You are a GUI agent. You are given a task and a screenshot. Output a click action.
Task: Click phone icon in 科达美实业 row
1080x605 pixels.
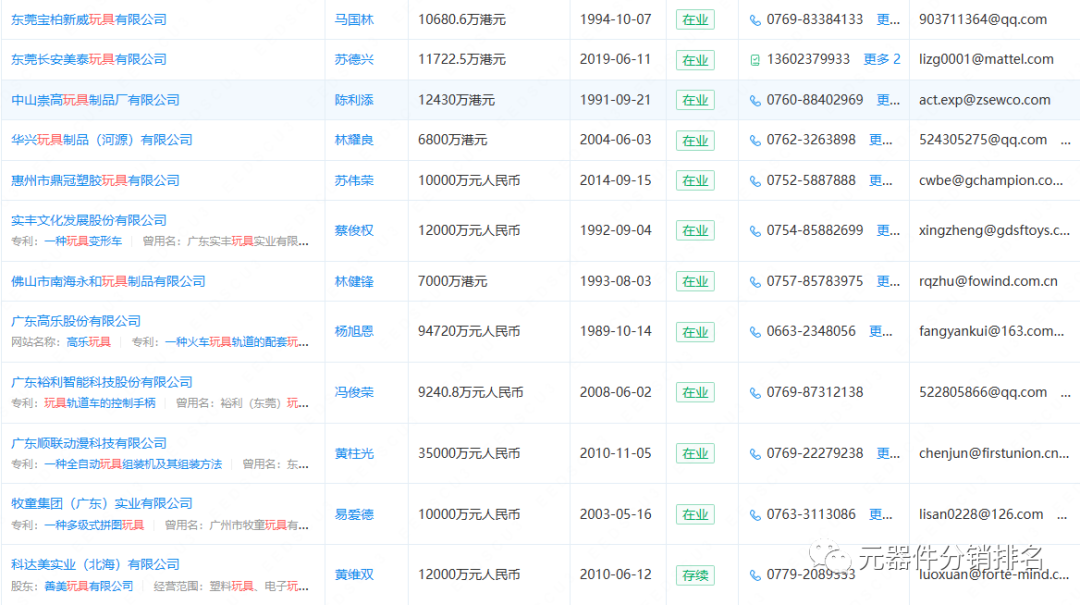click(755, 575)
